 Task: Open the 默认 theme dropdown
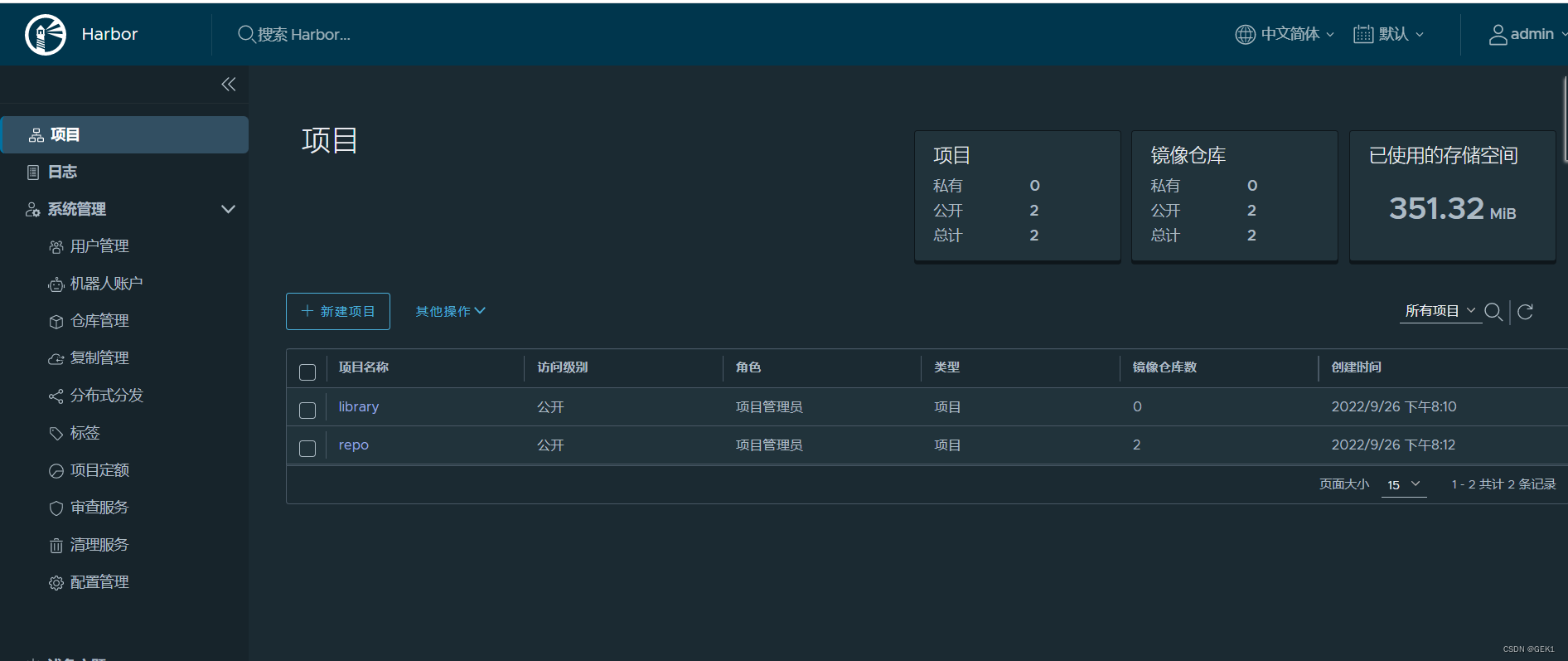coord(1389,34)
